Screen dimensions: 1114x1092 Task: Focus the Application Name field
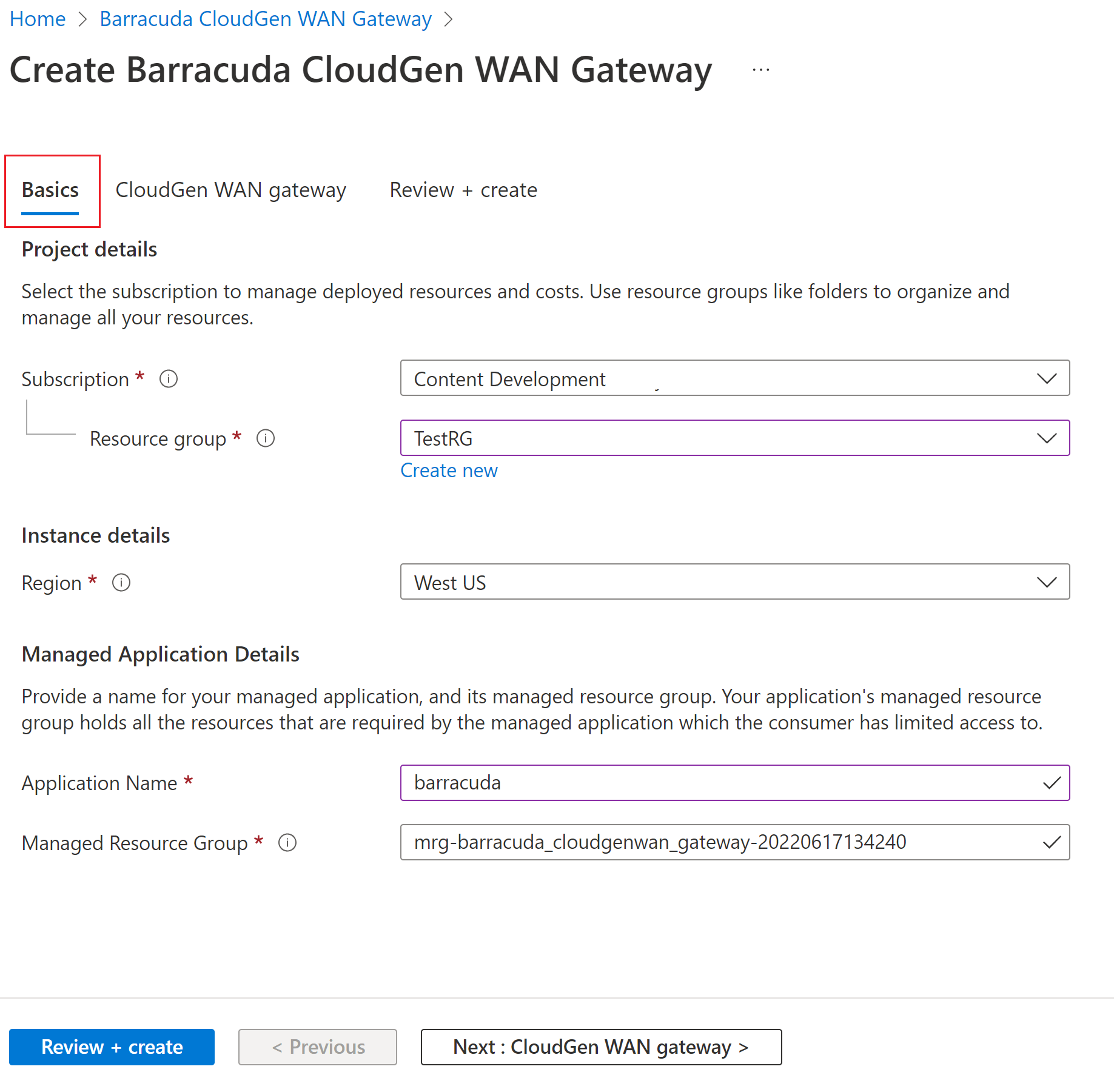[x=735, y=783]
